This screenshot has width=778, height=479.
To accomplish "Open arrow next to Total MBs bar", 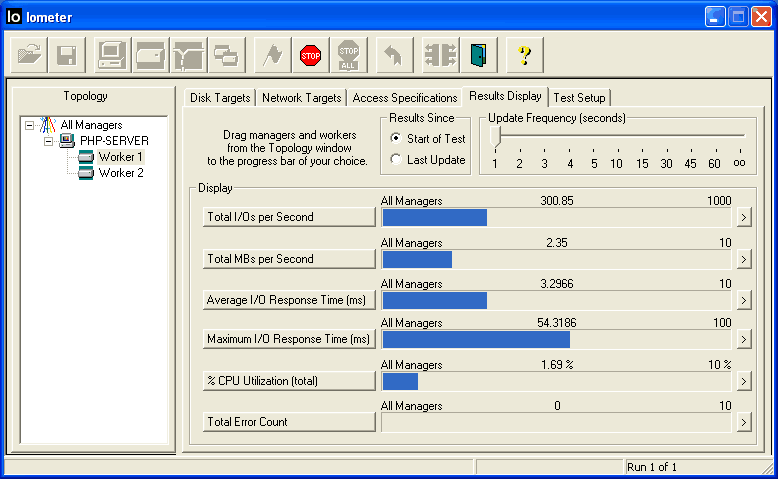I will point(743,259).
